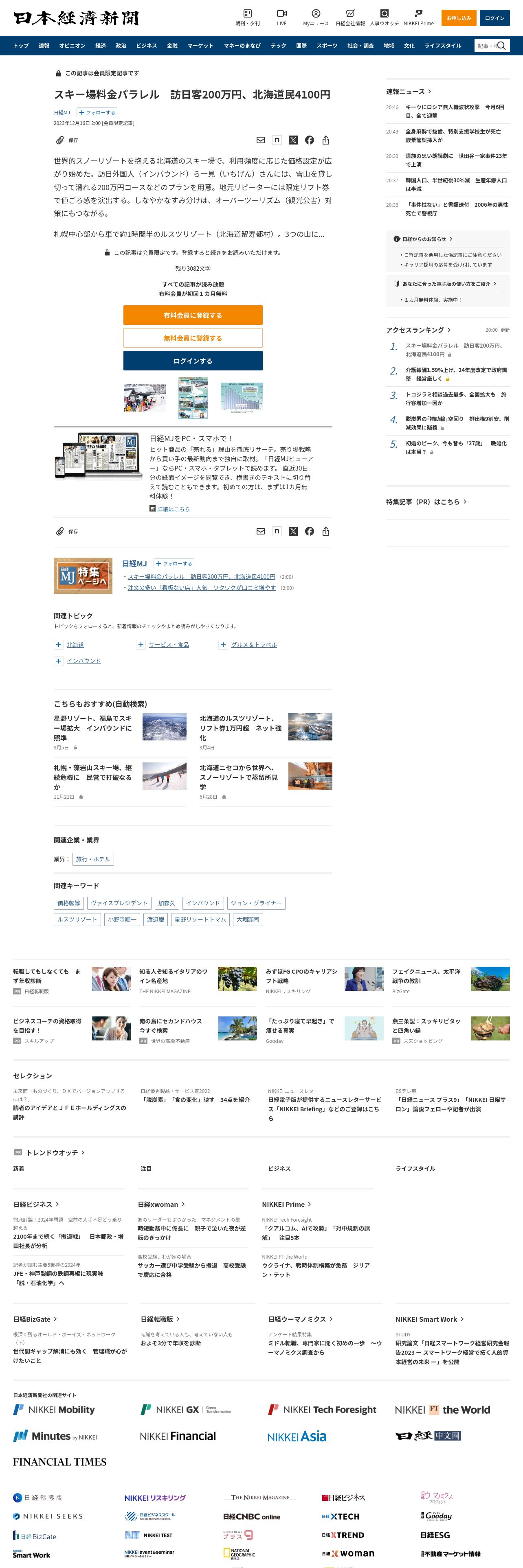Click the search magnifier icon in the navbar
Image resolution: width=523 pixels, height=1568 pixels.
pos(502,46)
